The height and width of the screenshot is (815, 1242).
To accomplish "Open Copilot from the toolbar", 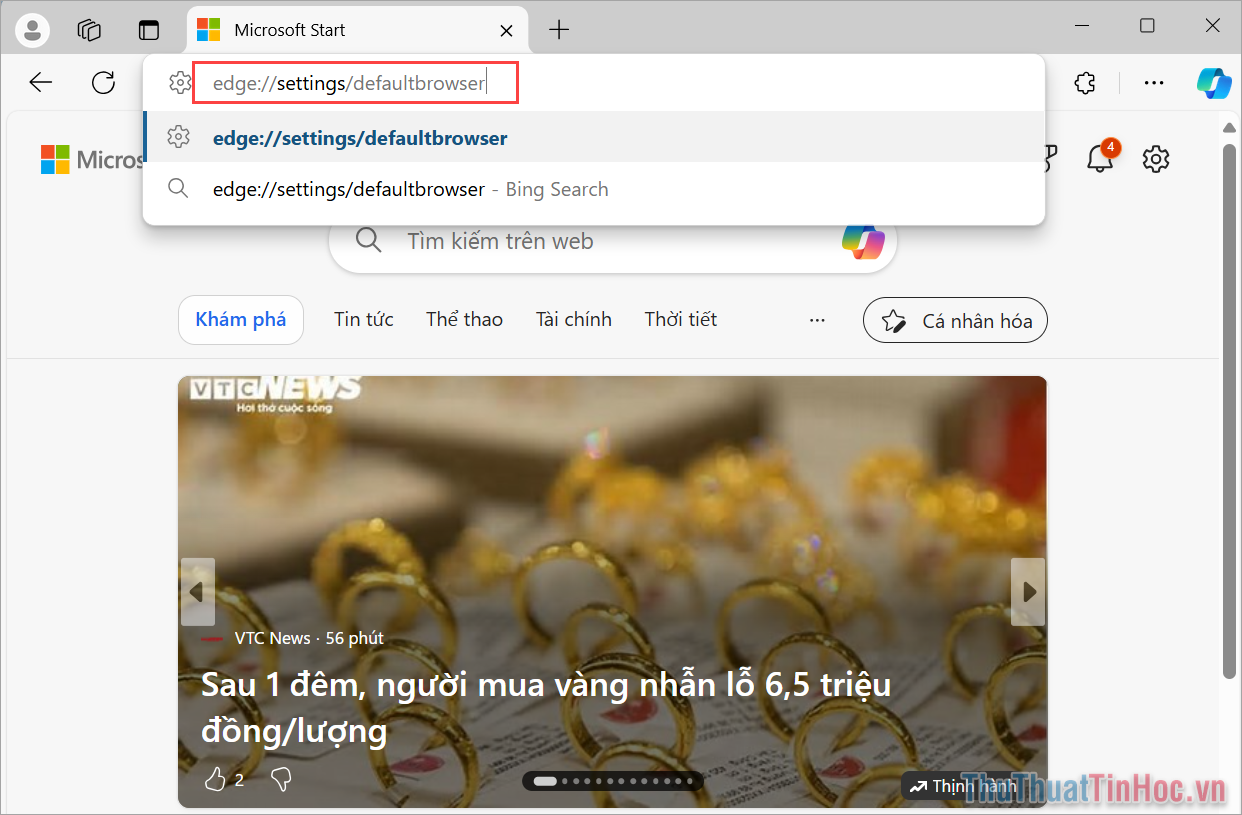I will point(1213,83).
